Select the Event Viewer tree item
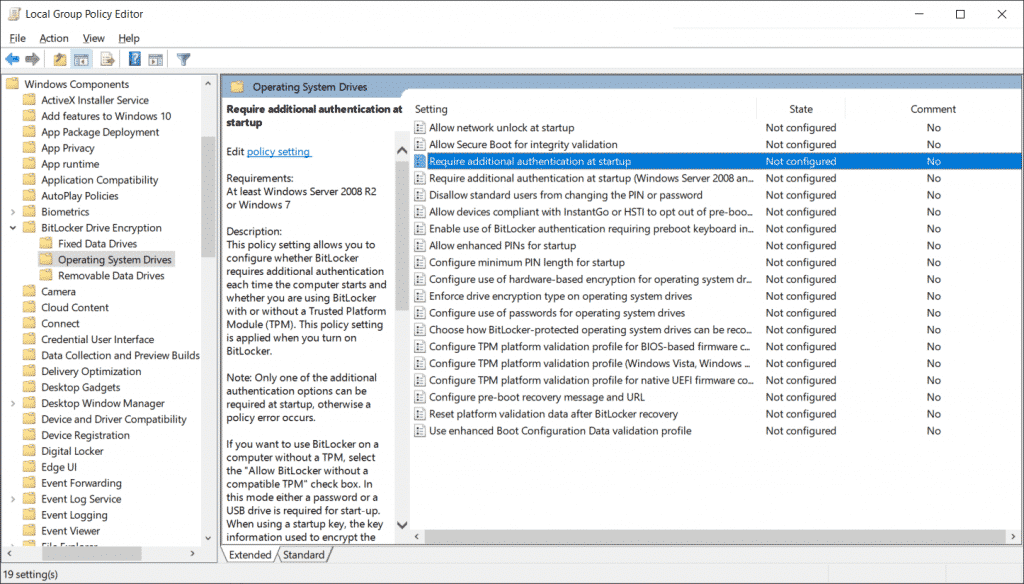Screen dimensions: 1024x584 coord(71,531)
